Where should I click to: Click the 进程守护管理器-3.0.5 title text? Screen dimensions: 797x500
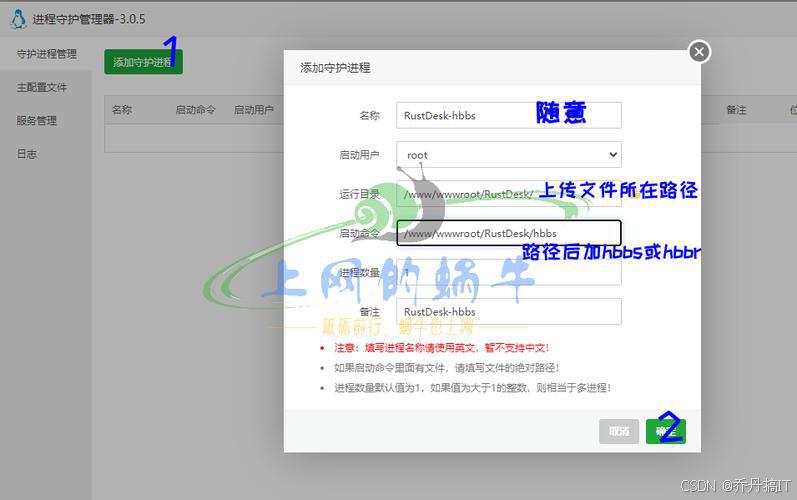(x=89, y=19)
